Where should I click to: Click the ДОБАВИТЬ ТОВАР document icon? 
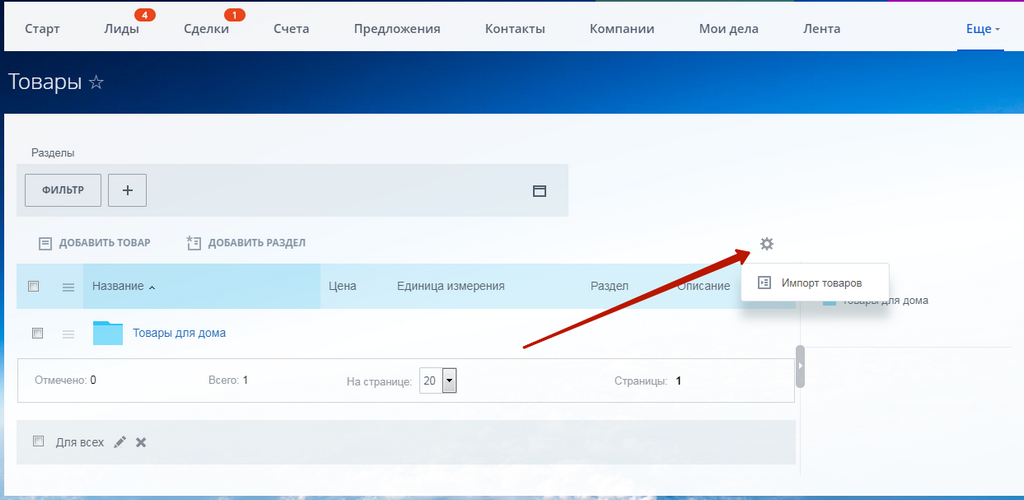[45, 243]
